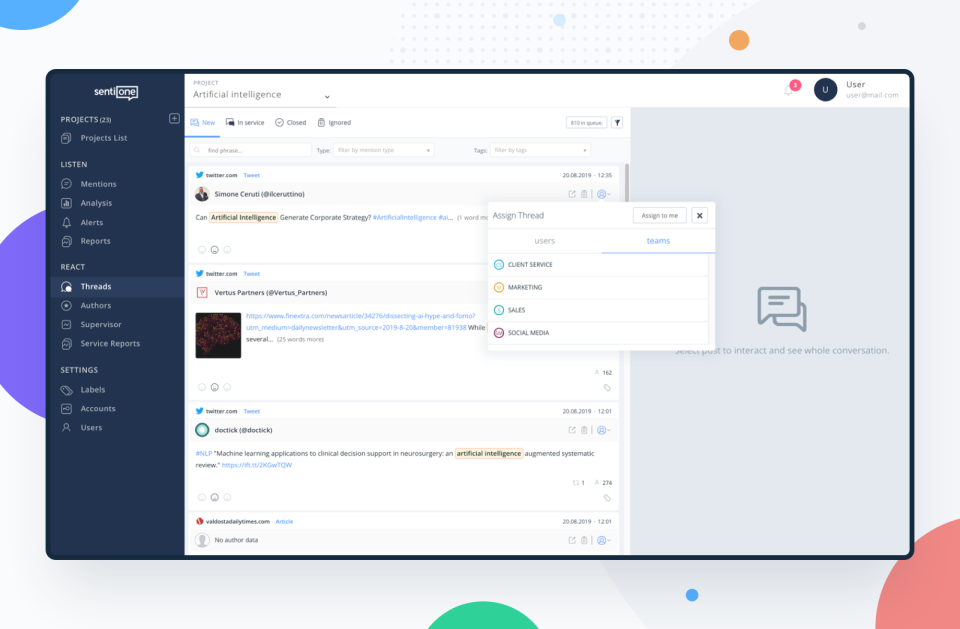960x629 pixels.
Task: Mark Vertus Partners tweet as negative sentiment
Action: click(x=202, y=387)
